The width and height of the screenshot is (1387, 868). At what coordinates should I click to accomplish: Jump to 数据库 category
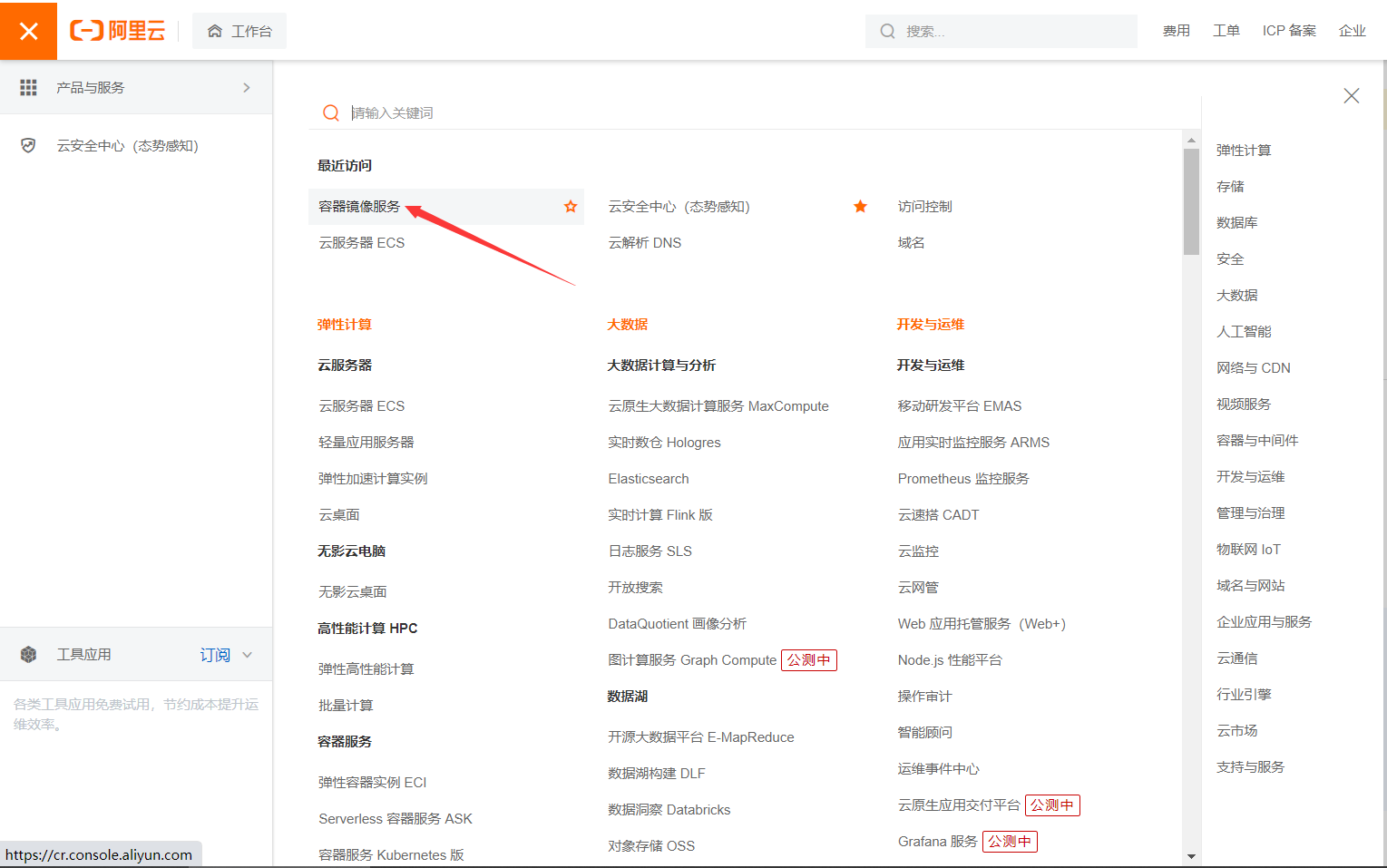tap(1236, 223)
